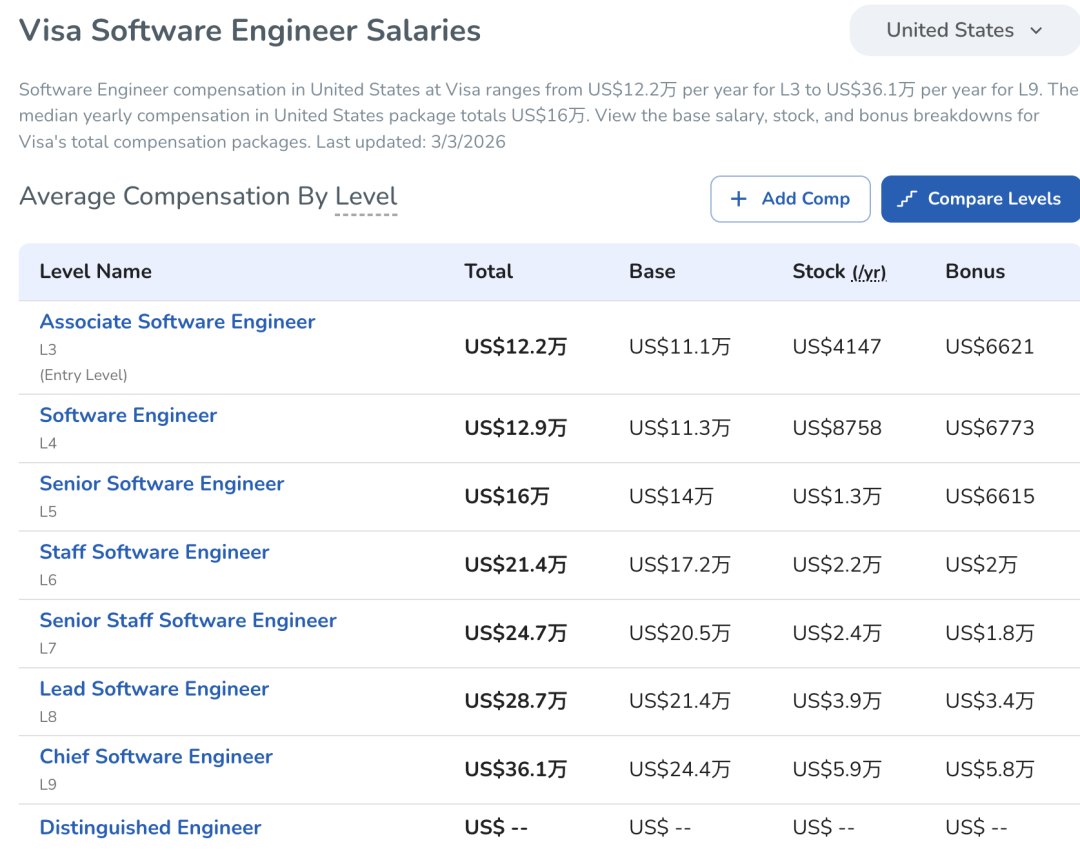The height and width of the screenshot is (853, 1080).
Task: Click the Stock (/yr) column header
Action: pyautogui.click(x=839, y=272)
